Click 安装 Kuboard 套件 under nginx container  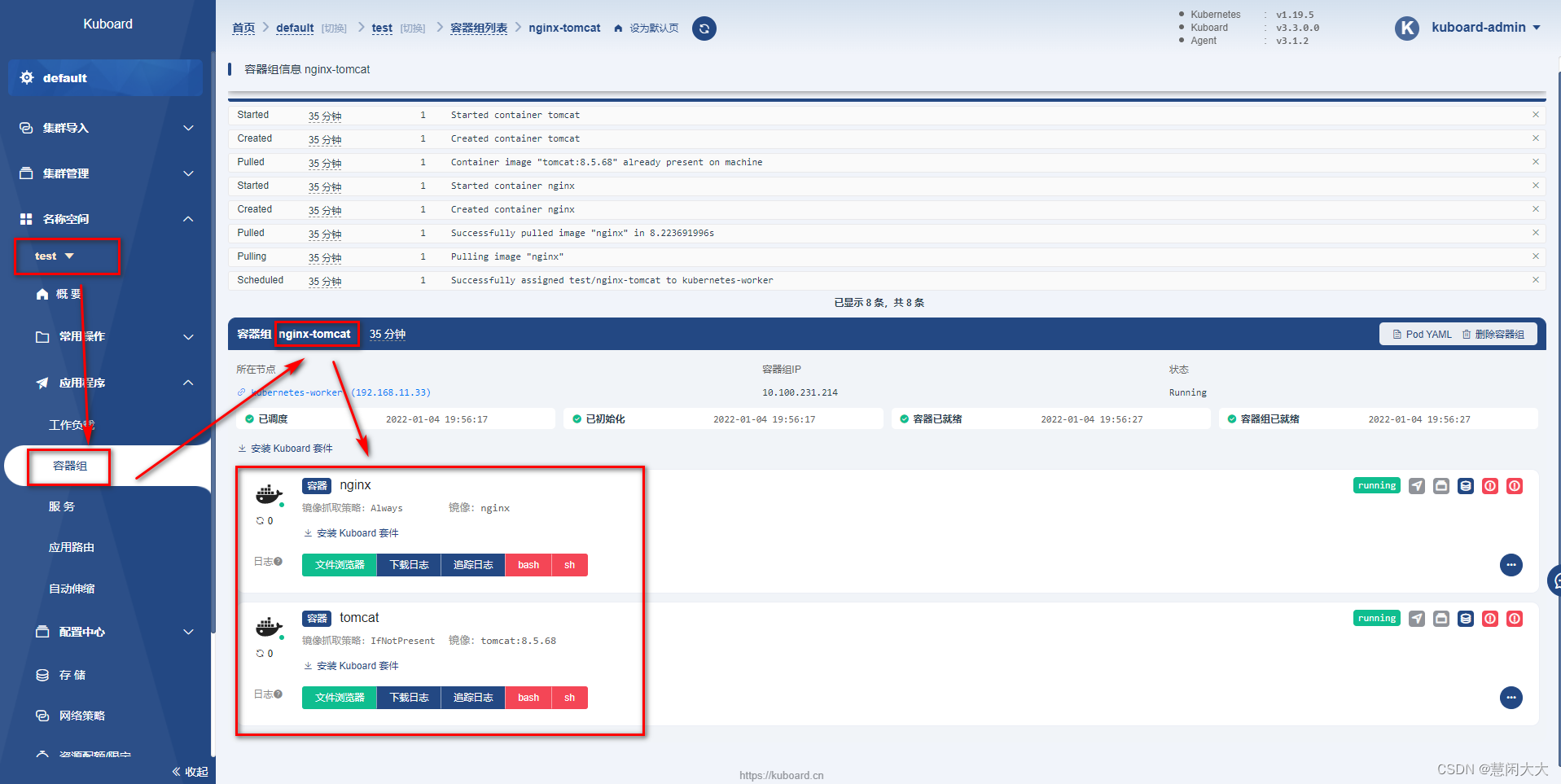coord(352,533)
